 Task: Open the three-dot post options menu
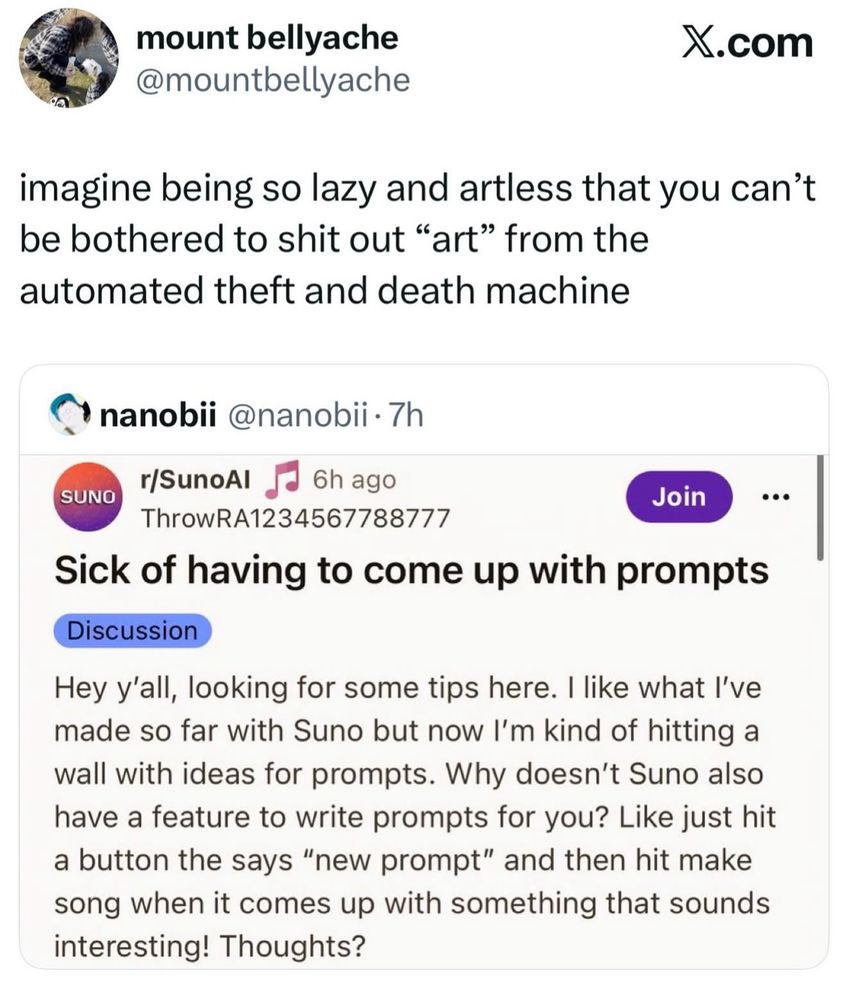[x=779, y=496]
